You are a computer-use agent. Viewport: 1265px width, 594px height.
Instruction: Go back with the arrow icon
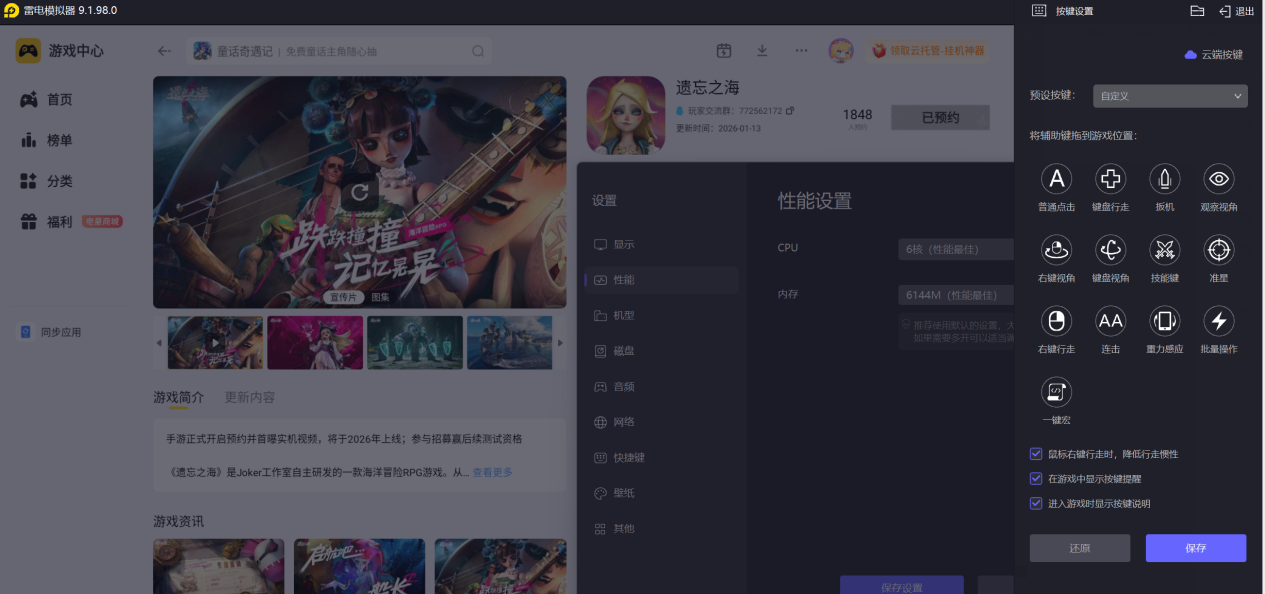coord(165,51)
